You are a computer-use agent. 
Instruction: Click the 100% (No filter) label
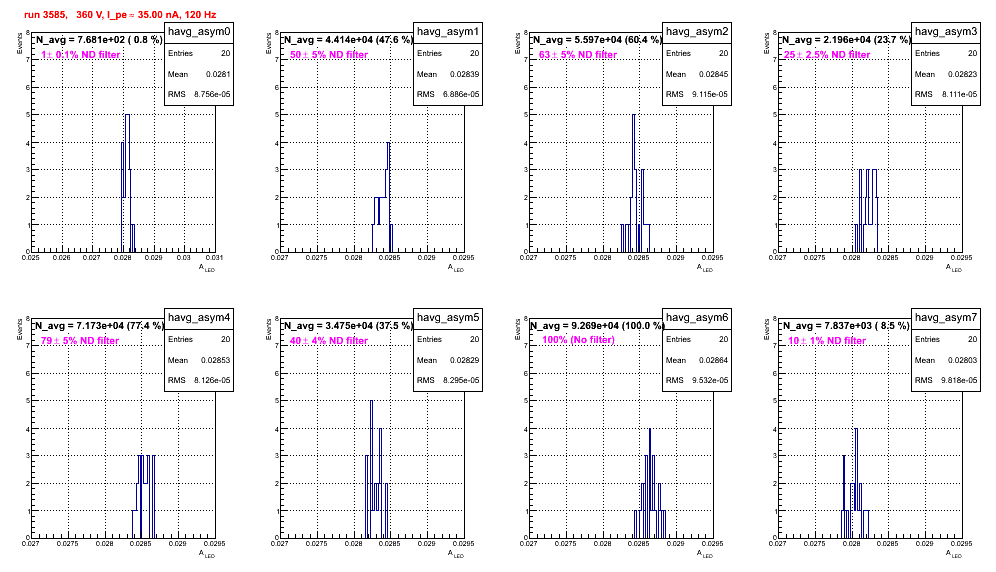(x=578, y=340)
